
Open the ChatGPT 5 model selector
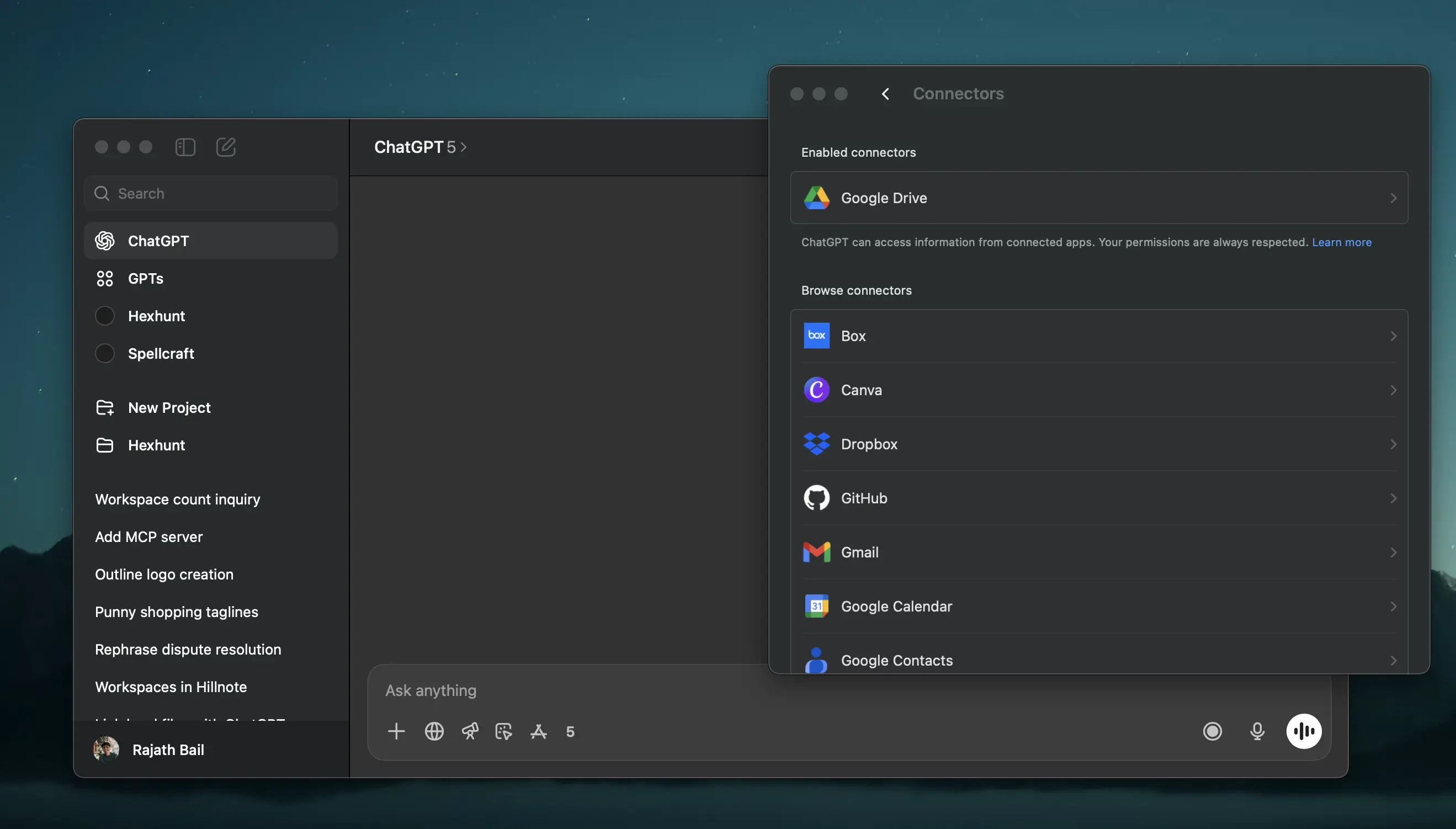[420, 147]
